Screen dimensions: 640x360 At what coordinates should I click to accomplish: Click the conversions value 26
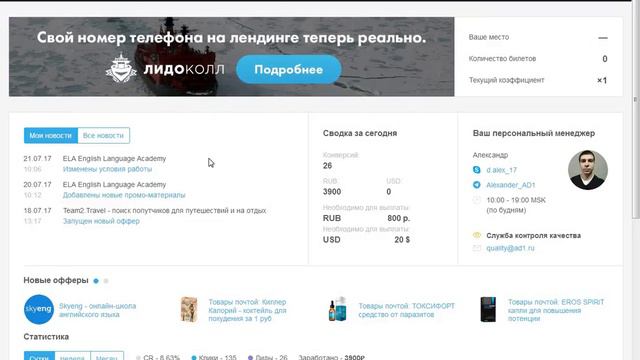[x=327, y=166]
